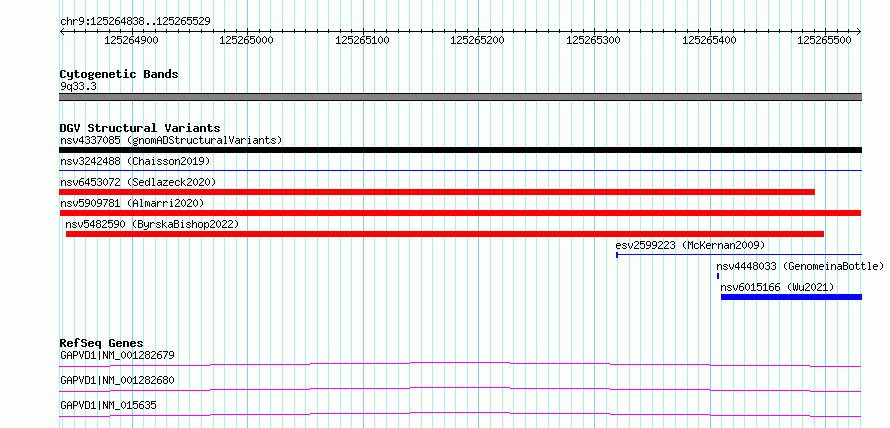Open gene label GAPVD1|NM_001282680
The height and width of the screenshot is (428, 890).
(x=117, y=380)
